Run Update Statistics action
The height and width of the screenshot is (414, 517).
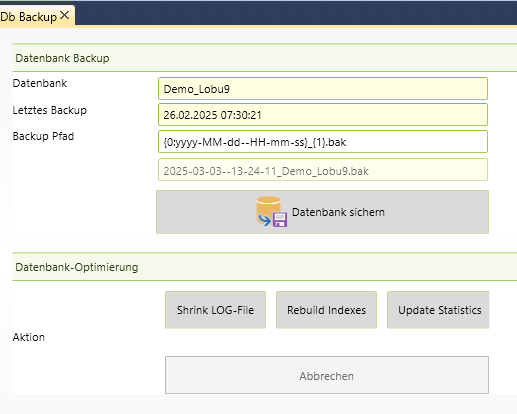(x=439, y=310)
